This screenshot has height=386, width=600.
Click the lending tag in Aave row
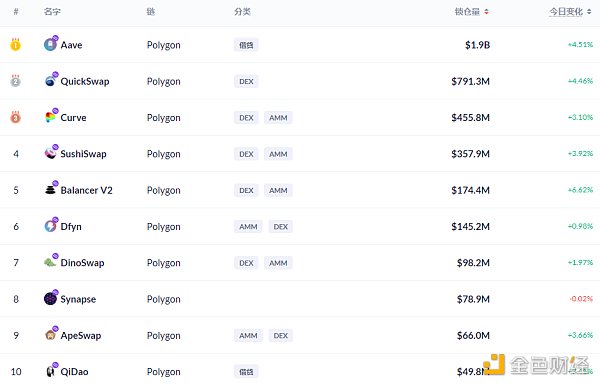coord(246,45)
